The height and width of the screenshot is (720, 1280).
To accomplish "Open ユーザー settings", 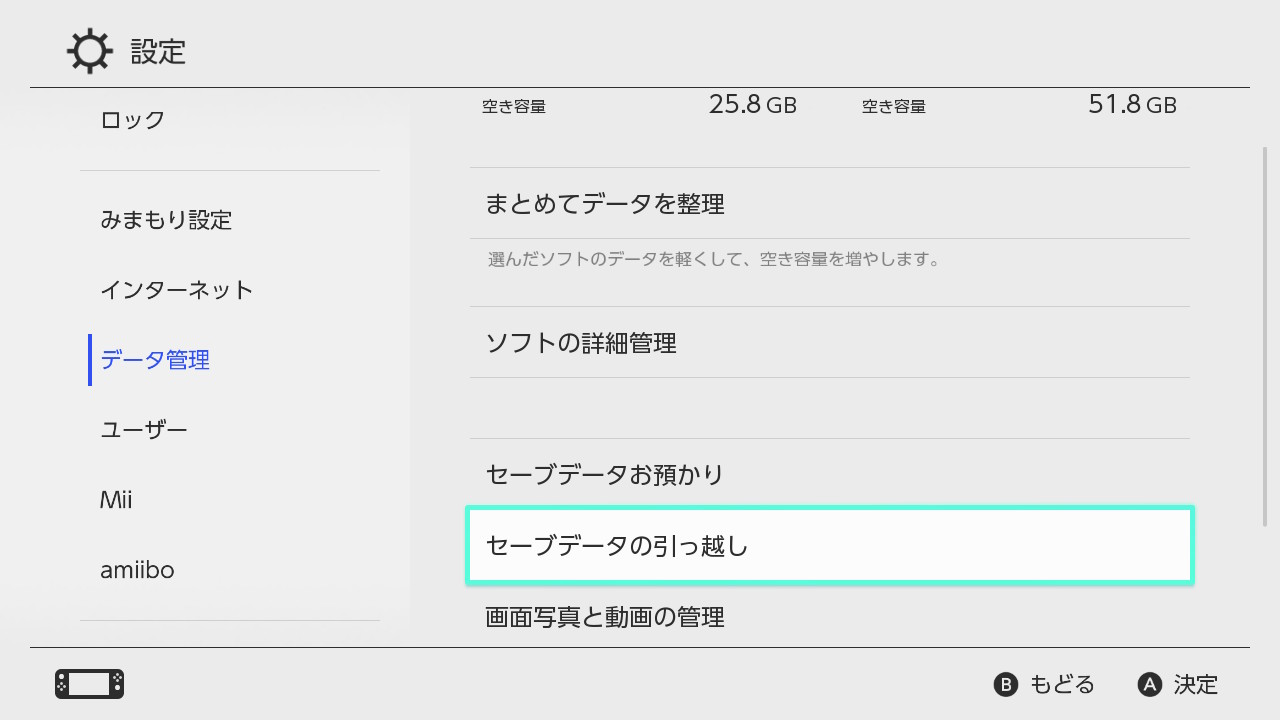I will [x=144, y=430].
